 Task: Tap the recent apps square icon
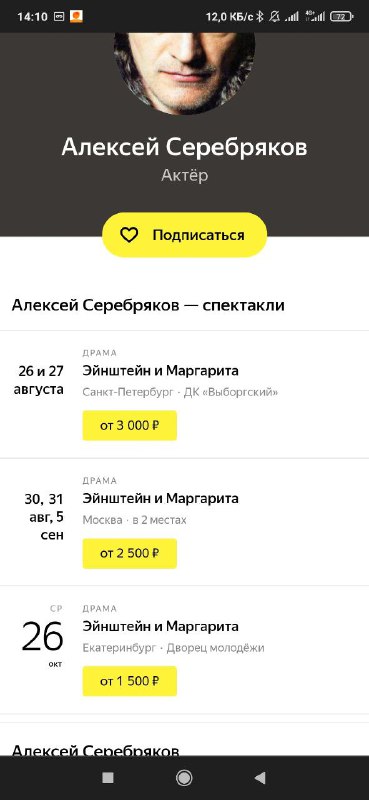(108, 778)
